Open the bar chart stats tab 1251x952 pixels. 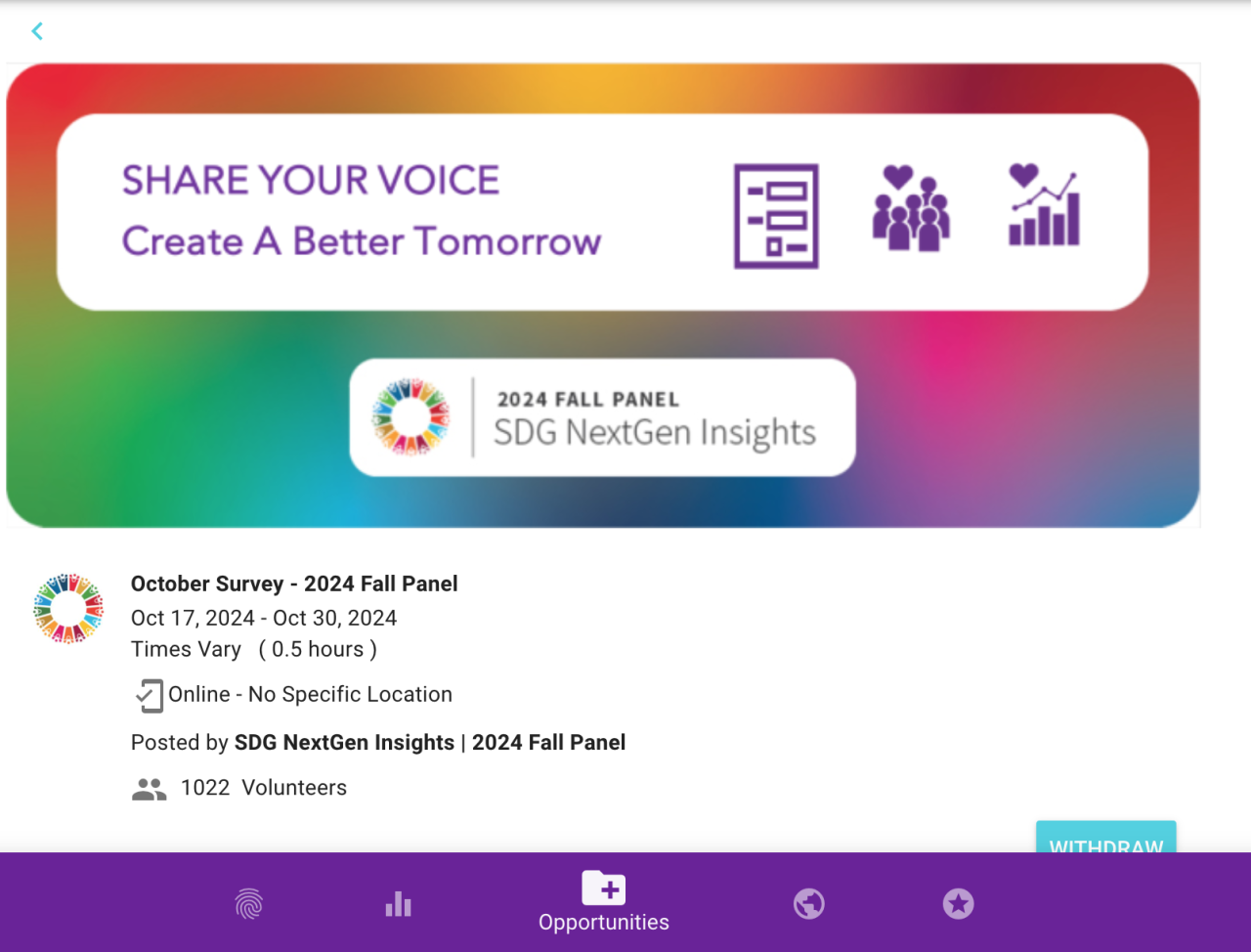click(398, 904)
